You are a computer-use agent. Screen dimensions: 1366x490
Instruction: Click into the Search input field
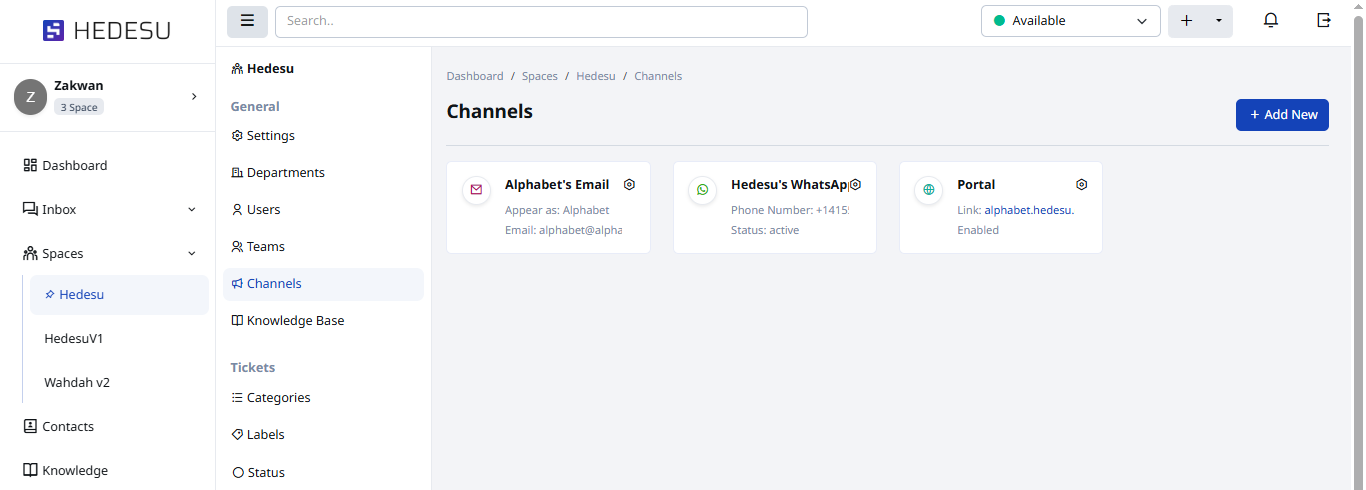click(x=540, y=21)
